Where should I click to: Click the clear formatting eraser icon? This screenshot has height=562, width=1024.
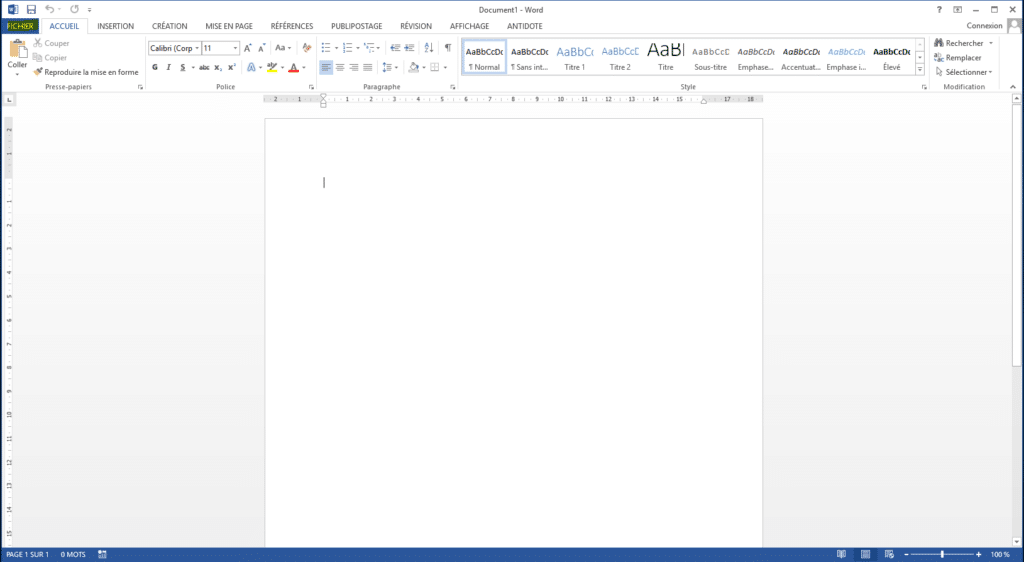pyautogui.click(x=308, y=48)
